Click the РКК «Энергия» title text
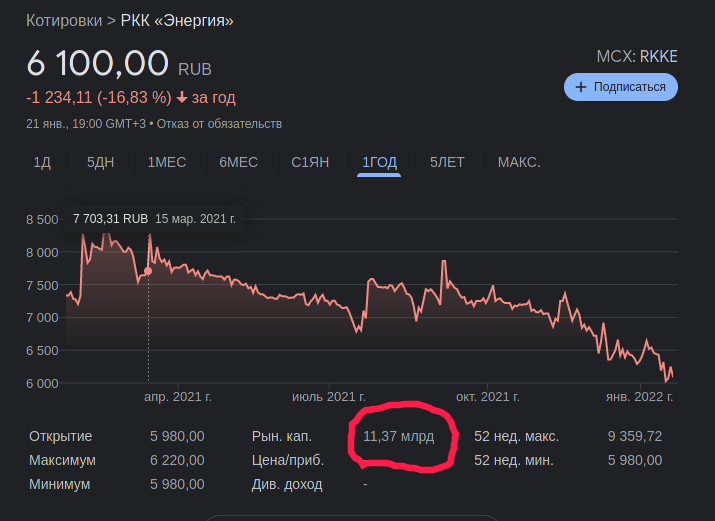The image size is (715, 521). (177, 21)
